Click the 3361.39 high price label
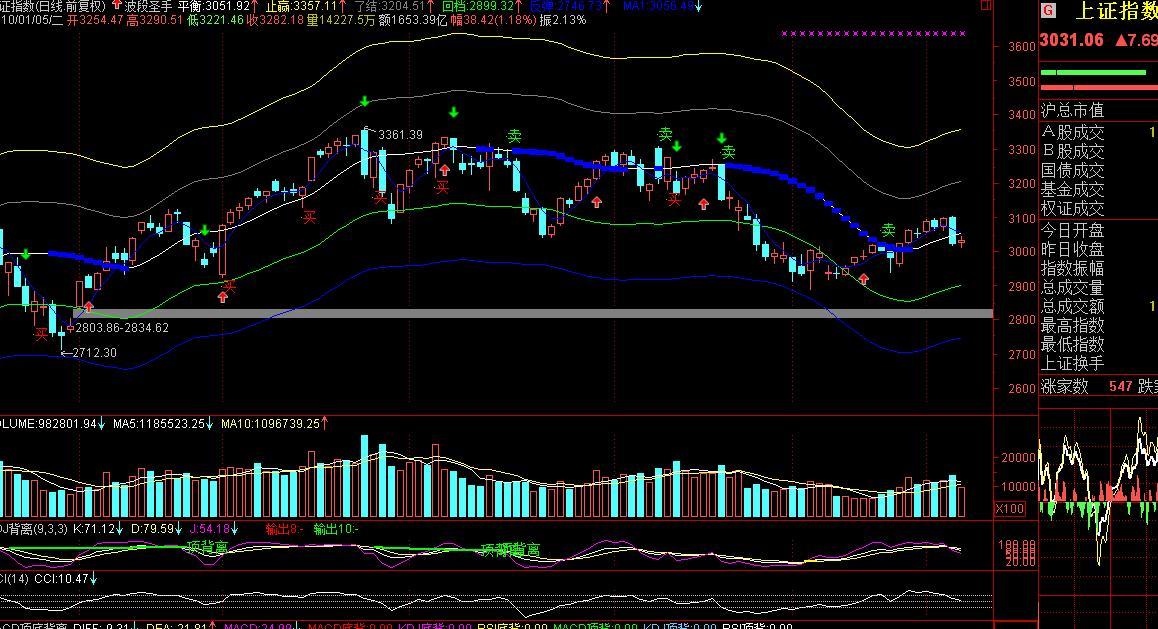Image resolution: width=1158 pixels, height=629 pixels. [400, 135]
